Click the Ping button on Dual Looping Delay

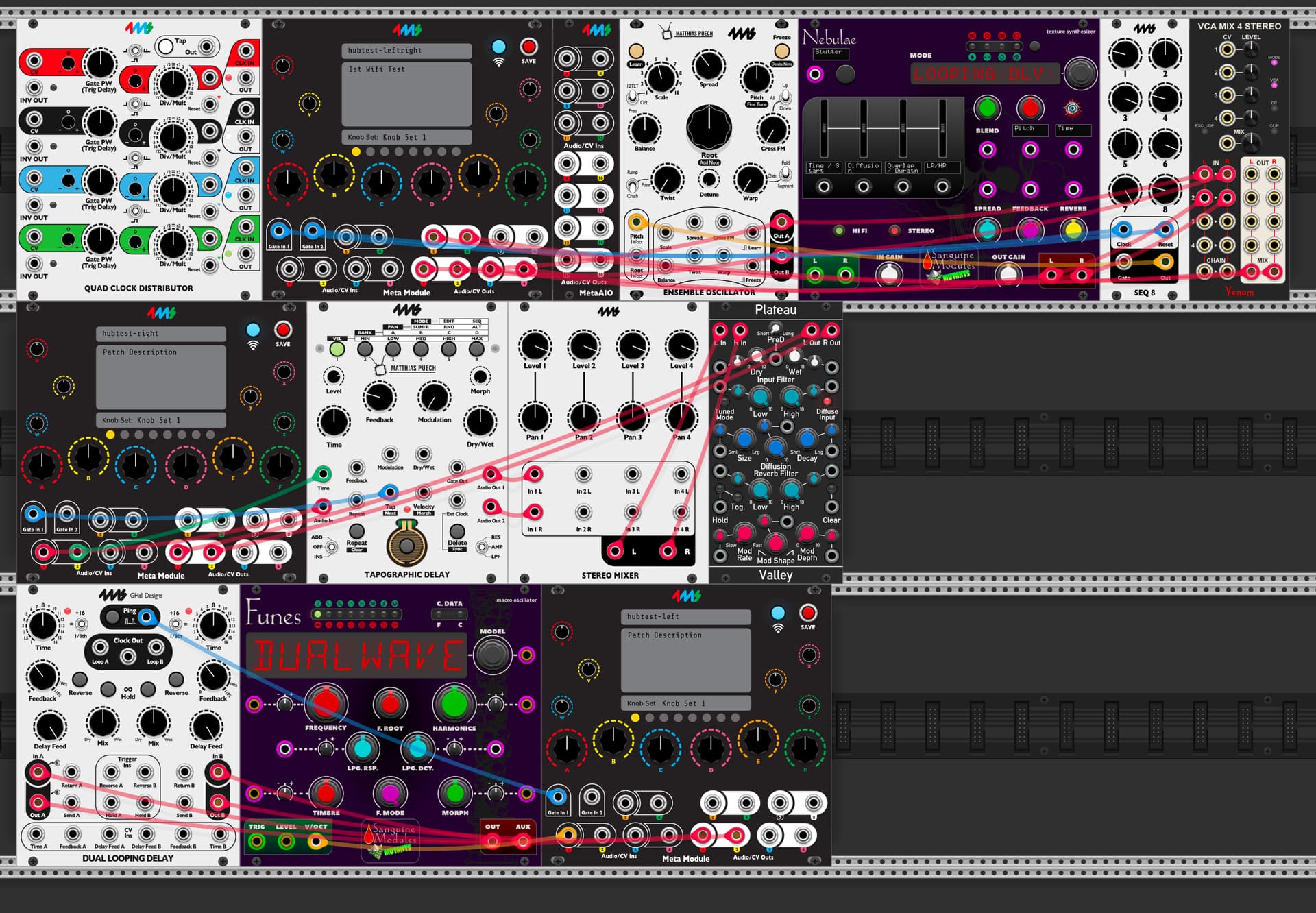point(110,617)
